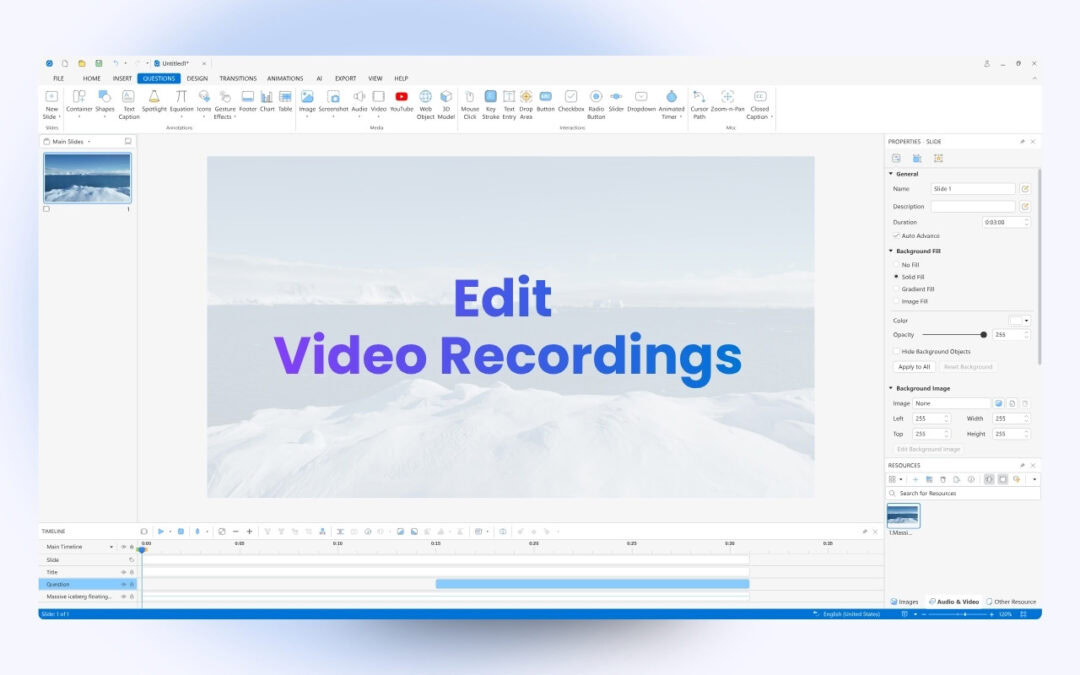
Task: Switch to Audio & Video resources tab
Action: click(954, 602)
